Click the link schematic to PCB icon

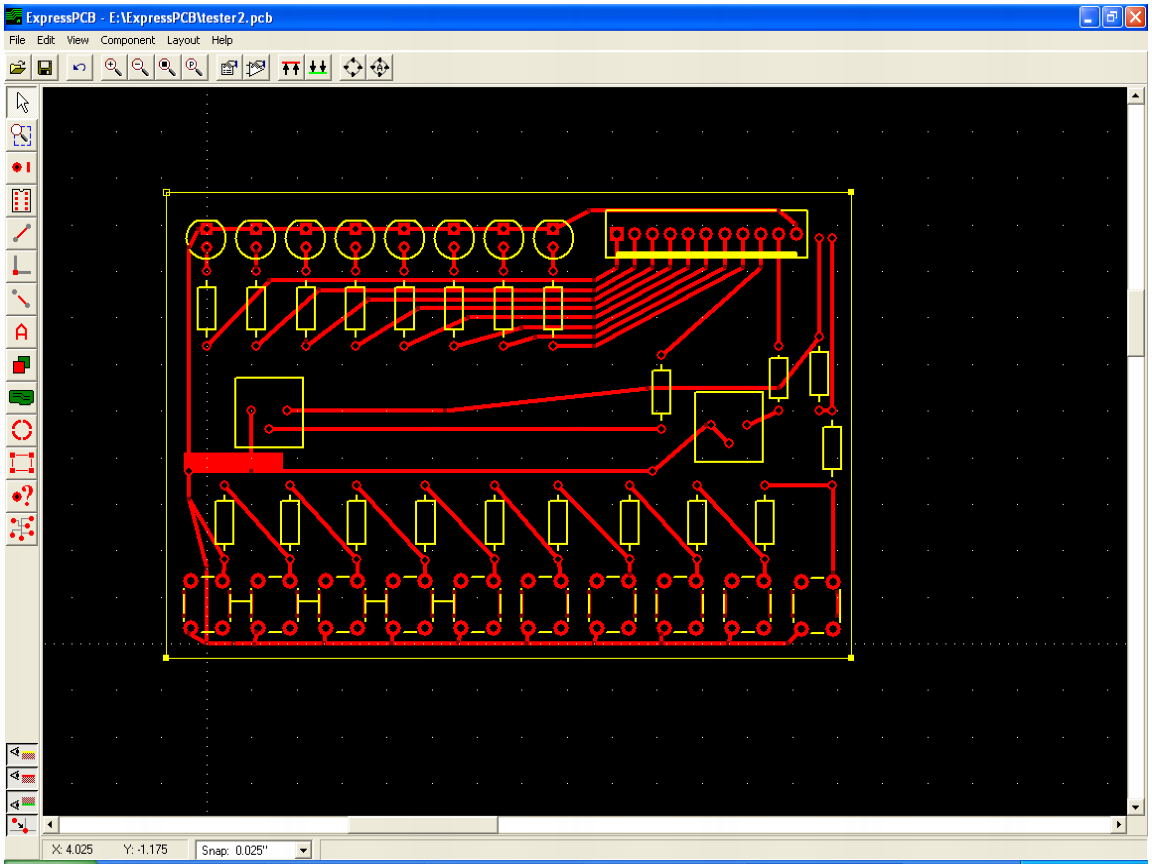(256, 68)
